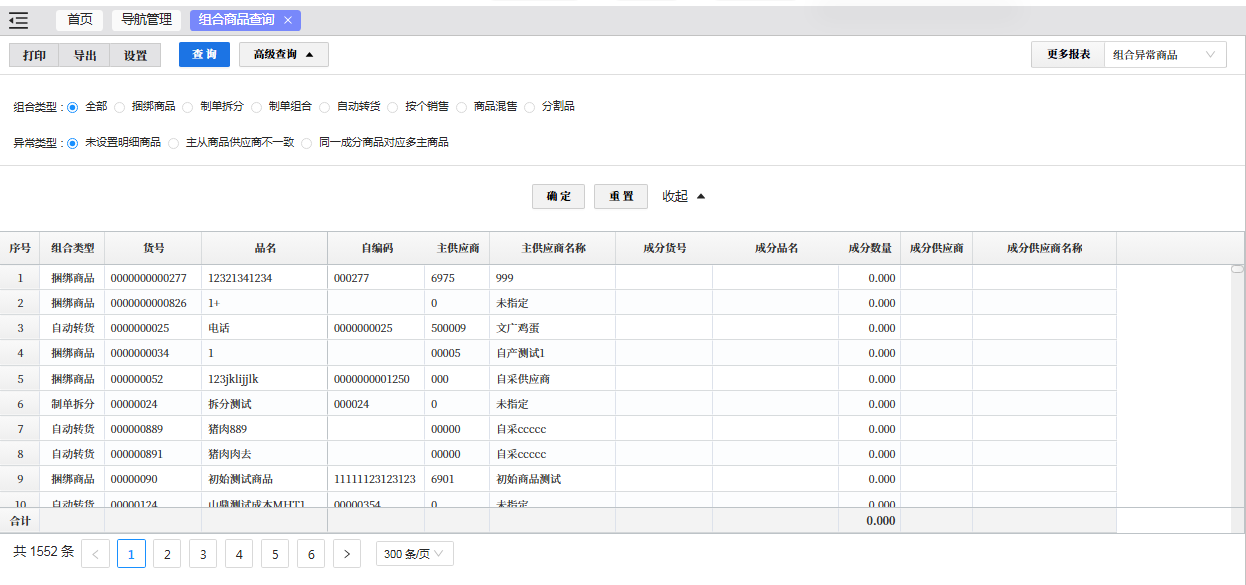Choose the 制单拆分 radio option

coord(188,106)
